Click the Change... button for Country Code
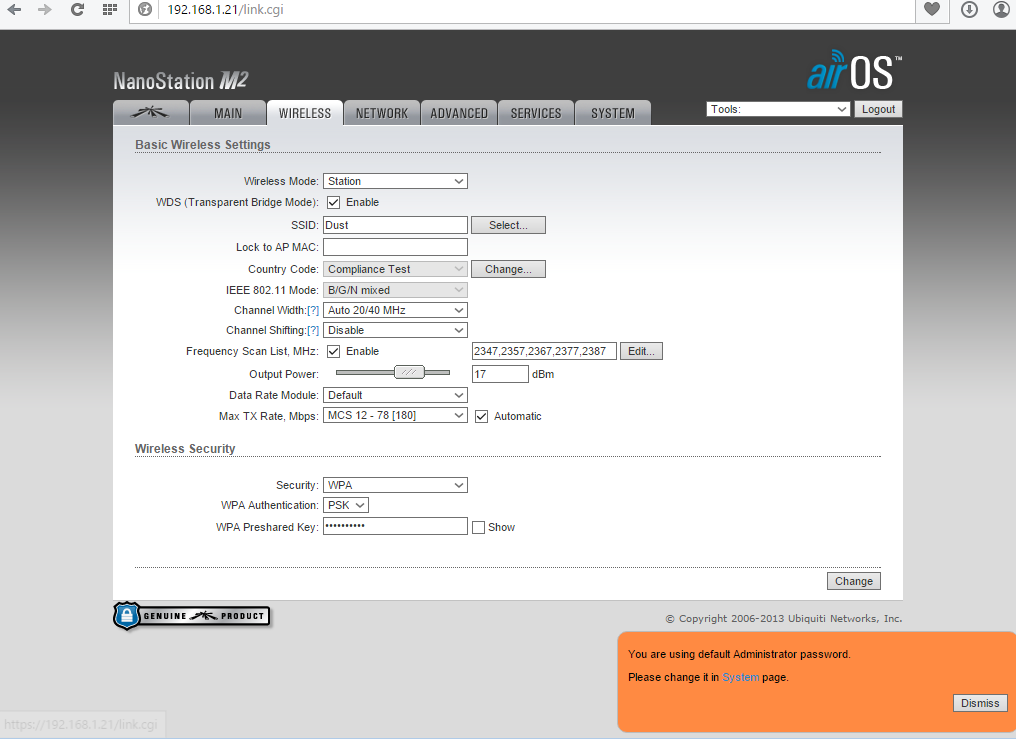This screenshot has height=739, width=1016. (x=508, y=269)
